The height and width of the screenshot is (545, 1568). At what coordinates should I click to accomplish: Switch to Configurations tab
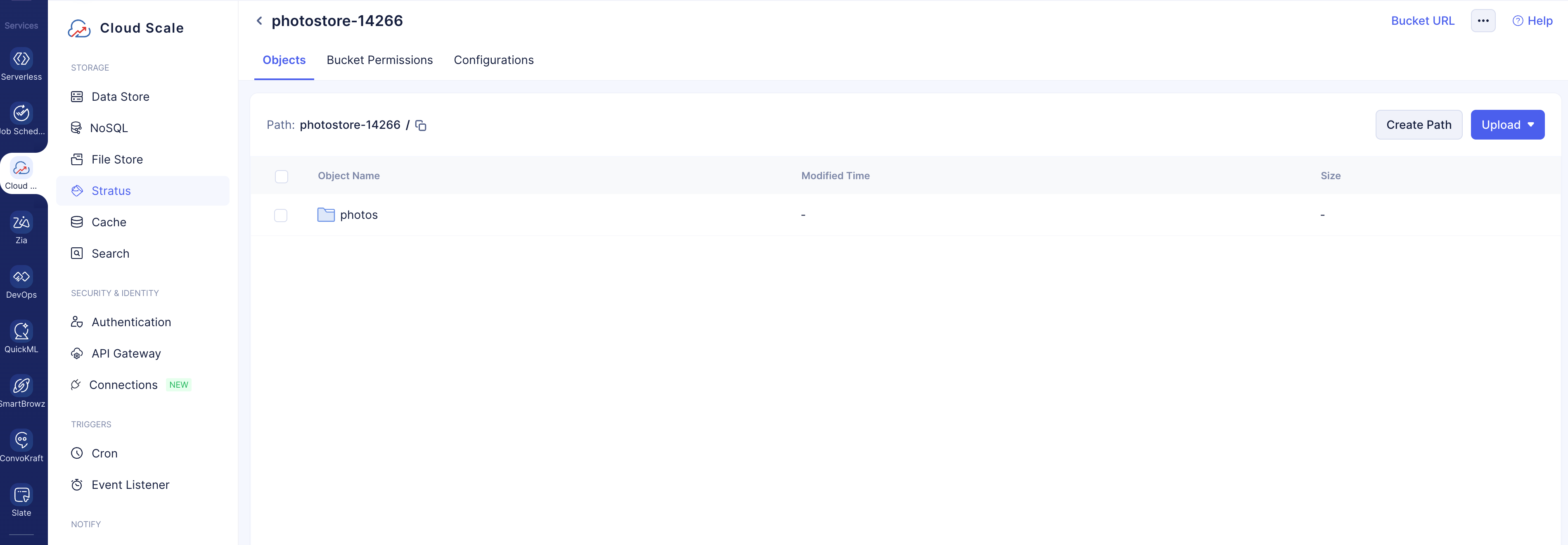click(493, 60)
